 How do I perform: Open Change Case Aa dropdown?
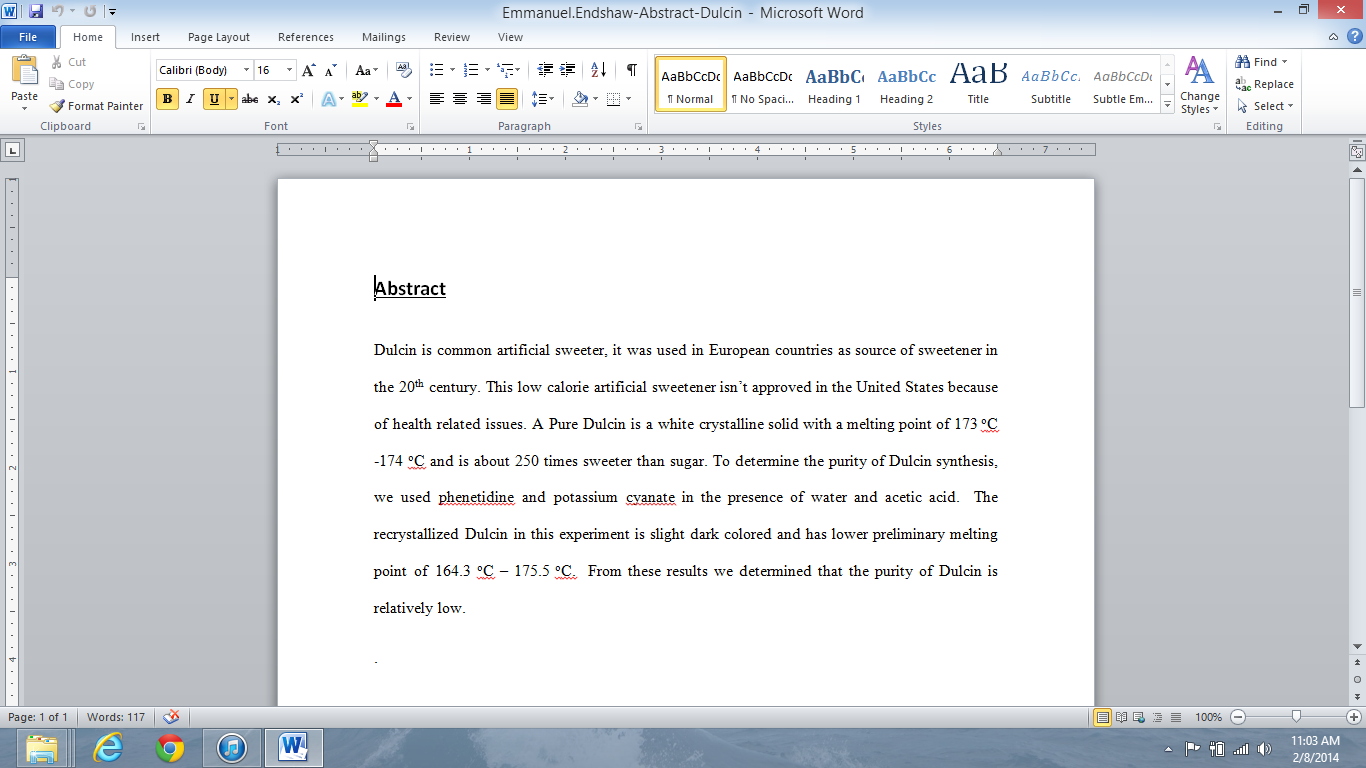pyautogui.click(x=367, y=70)
